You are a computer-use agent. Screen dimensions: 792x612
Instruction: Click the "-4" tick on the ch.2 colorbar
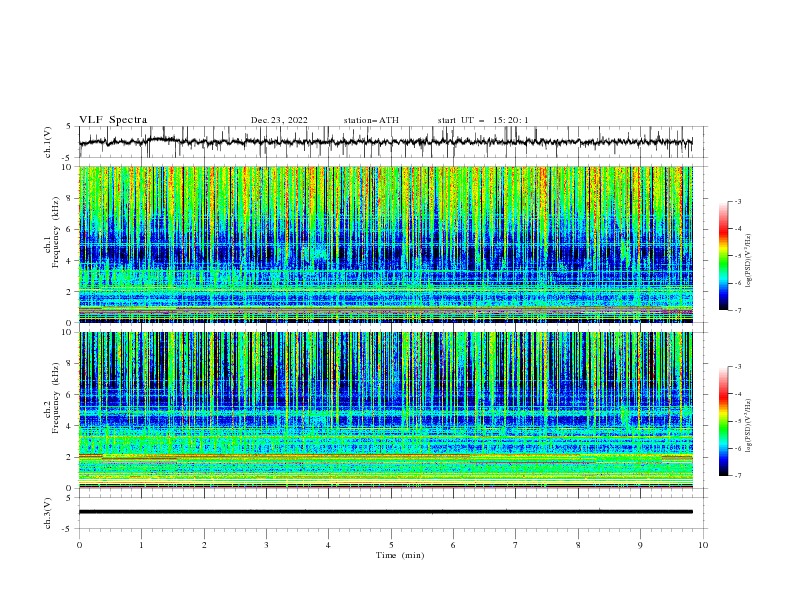coord(738,394)
